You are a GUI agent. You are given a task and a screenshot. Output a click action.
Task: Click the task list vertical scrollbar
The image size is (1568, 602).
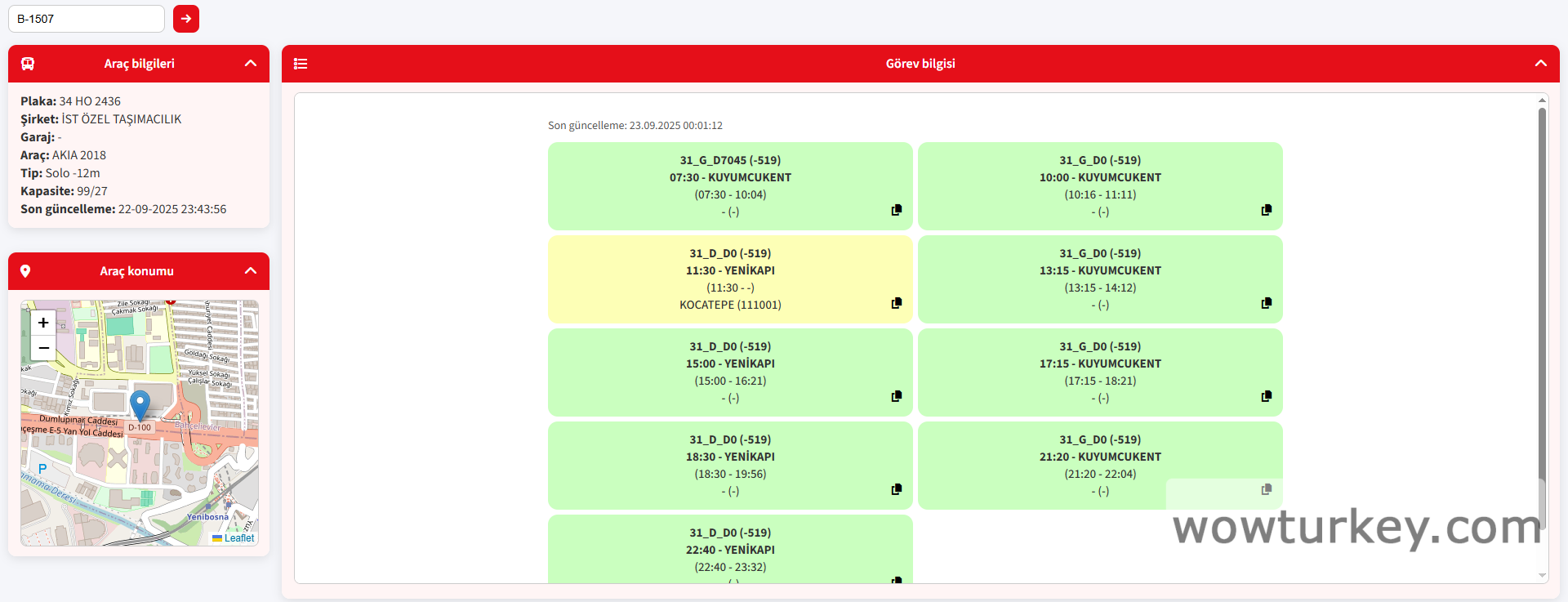pyautogui.click(x=1542, y=327)
